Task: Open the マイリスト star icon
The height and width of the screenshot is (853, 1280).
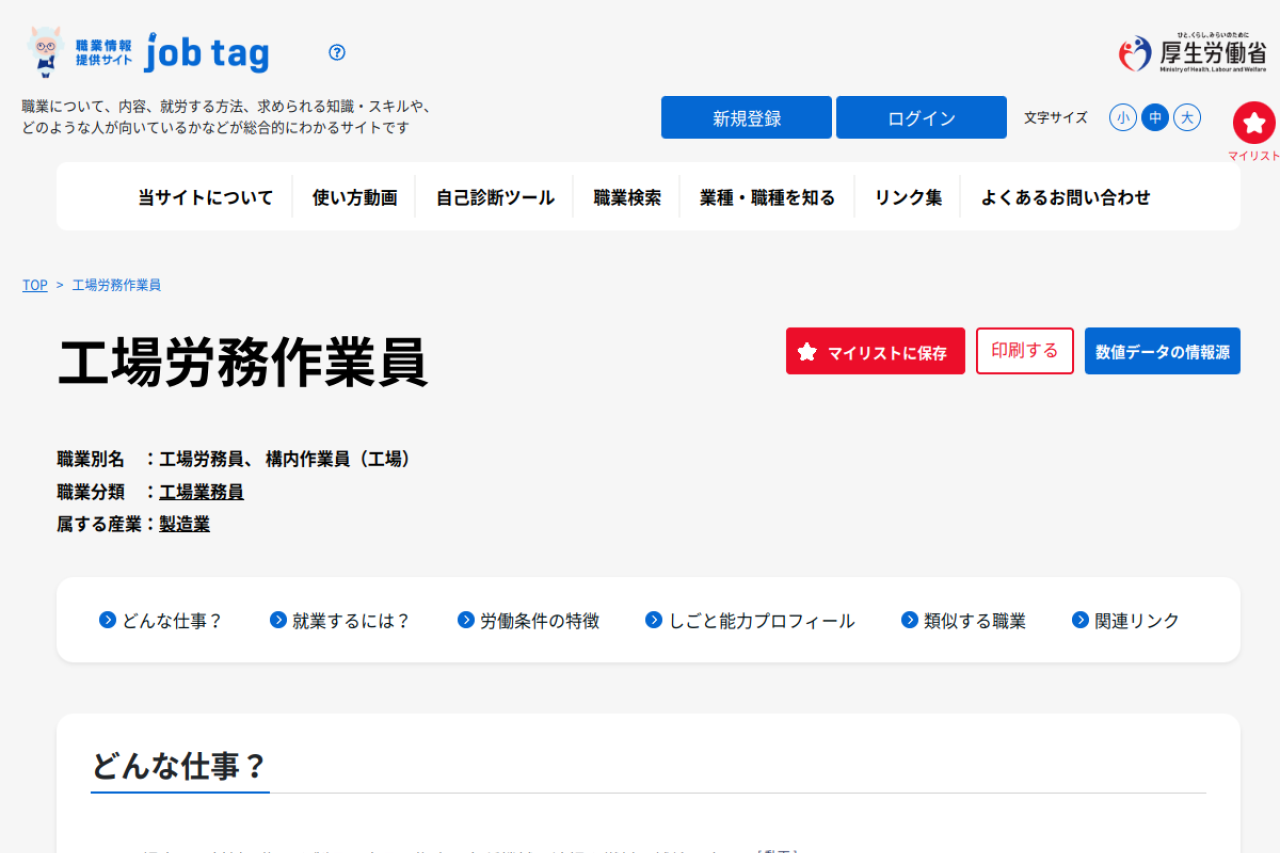Action: (1254, 123)
